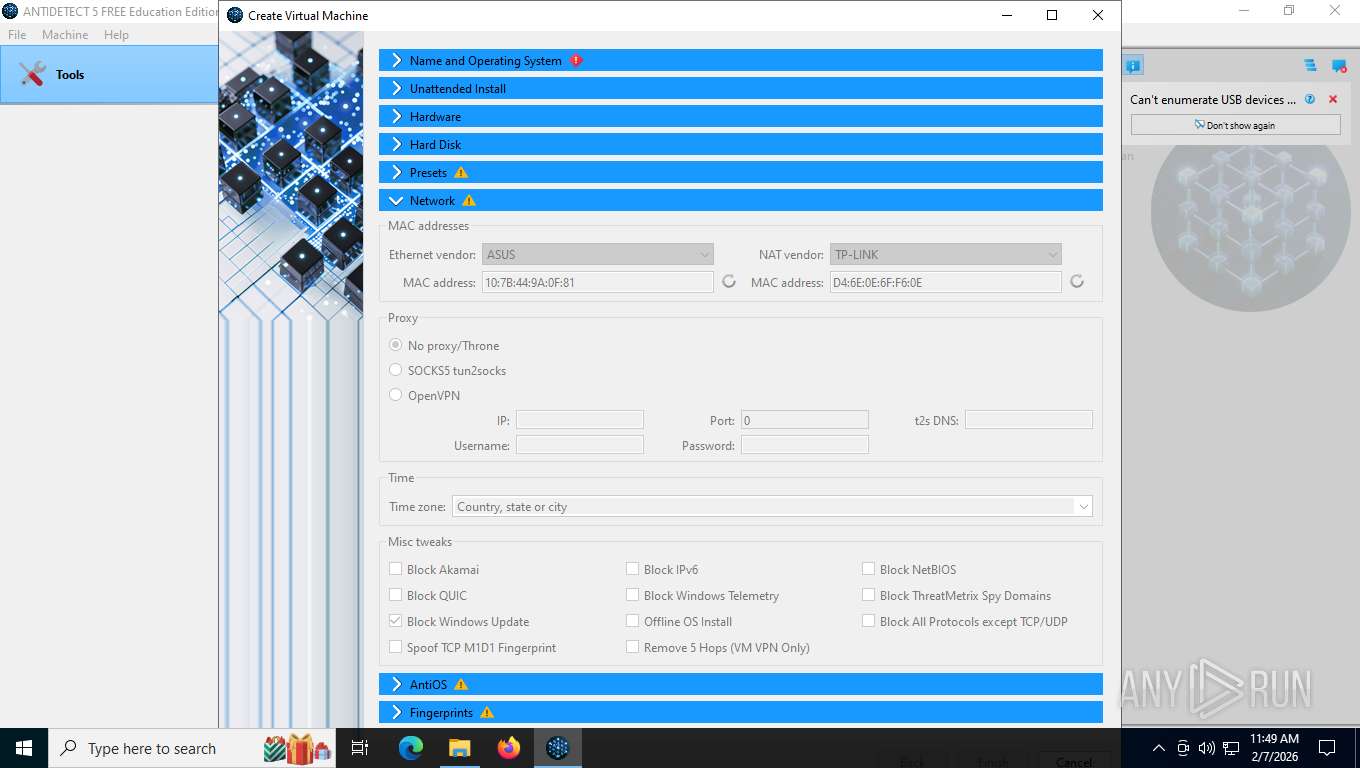Open the Time zone combo box
Viewport: 1360px width, 768px height.
coord(772,506)
